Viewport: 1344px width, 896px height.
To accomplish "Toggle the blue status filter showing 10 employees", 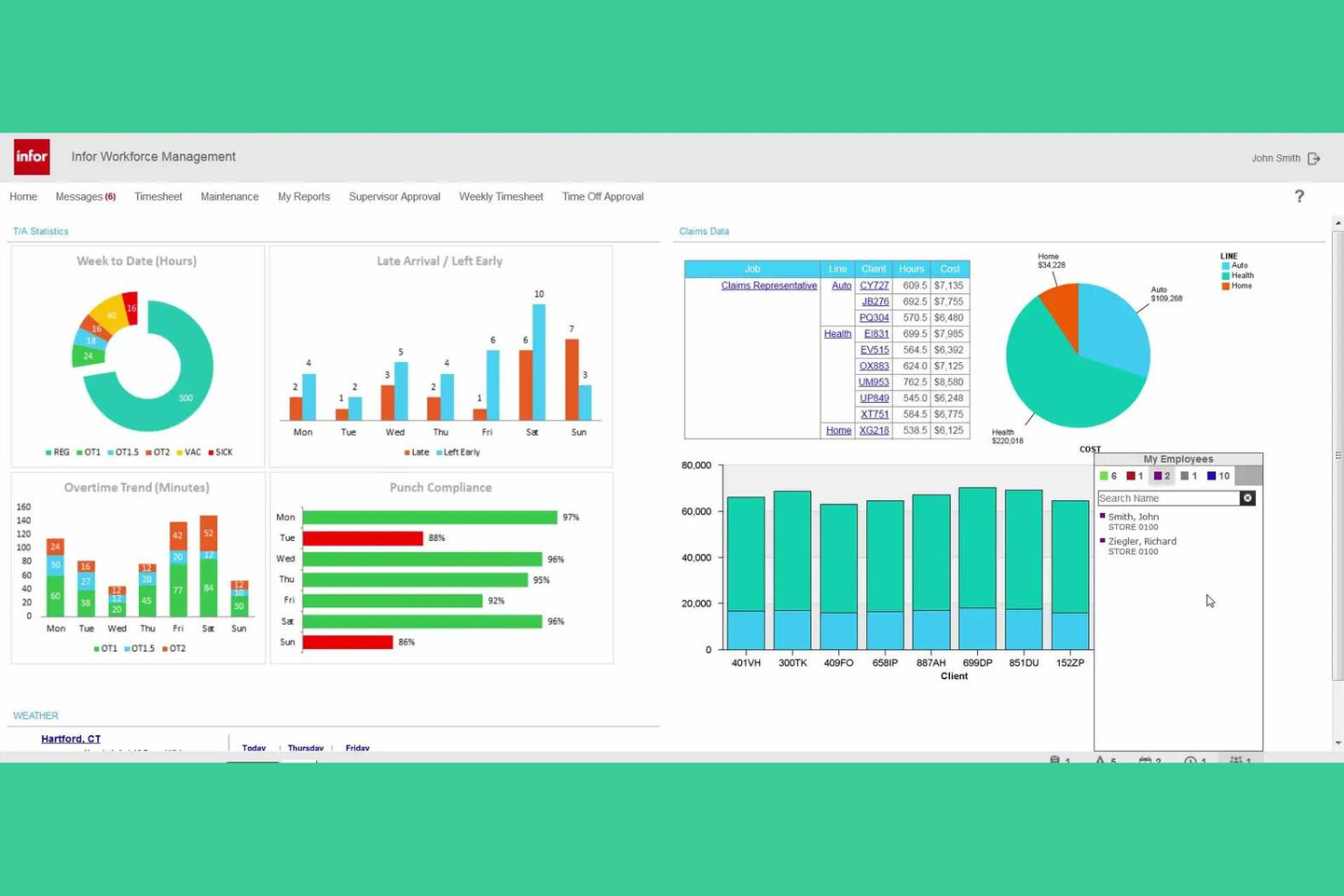I will (1213, 476).
